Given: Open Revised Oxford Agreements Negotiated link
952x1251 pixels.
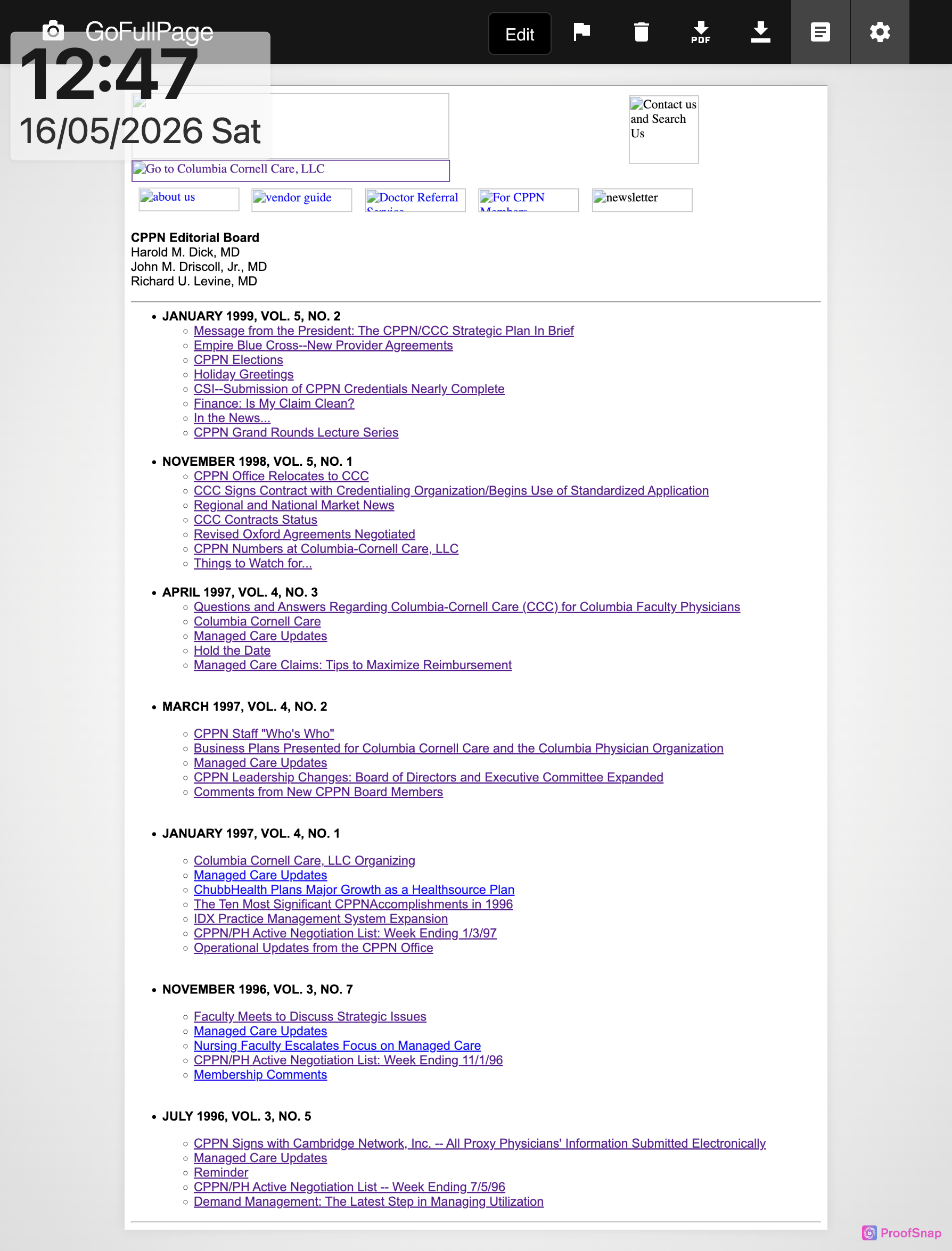Looking at the screenshot, I should 305,534.
